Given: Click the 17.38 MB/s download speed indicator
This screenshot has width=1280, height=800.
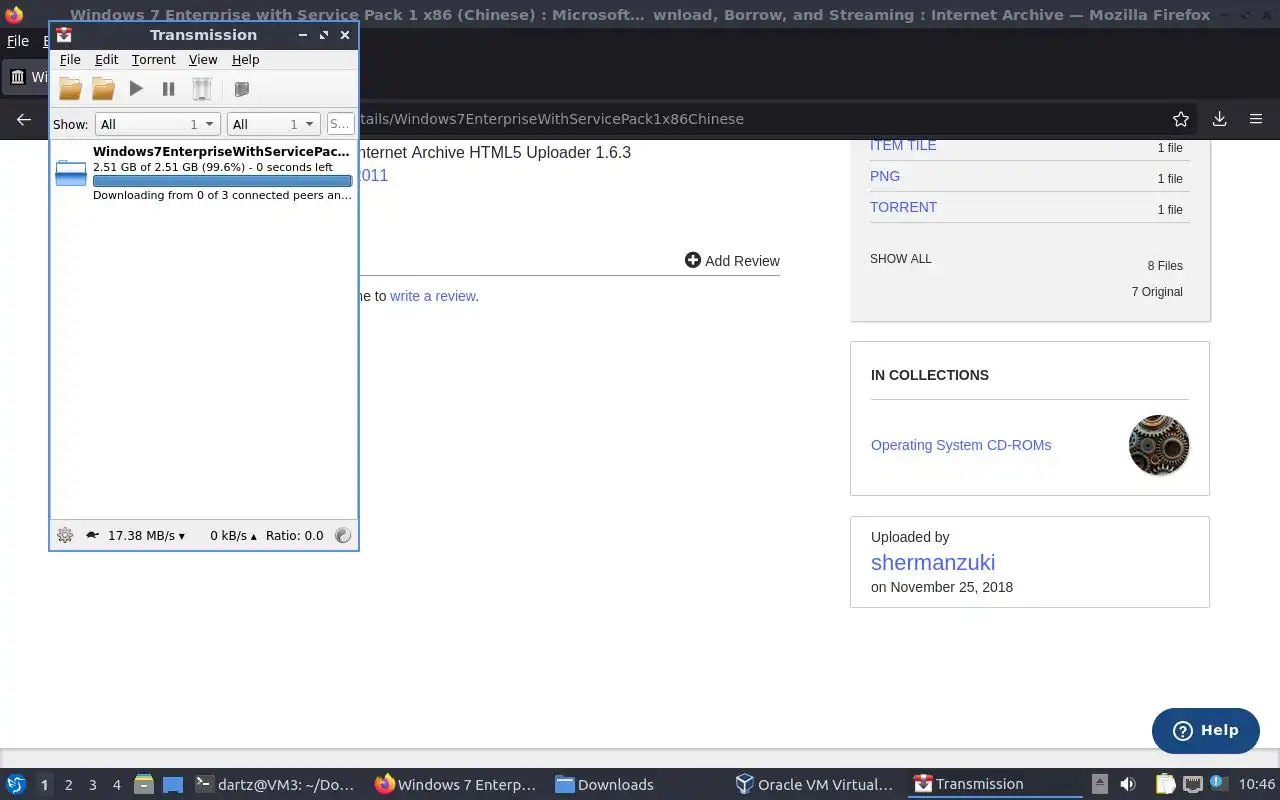Looking at the screenshot, I should click(x=146, y=535).
